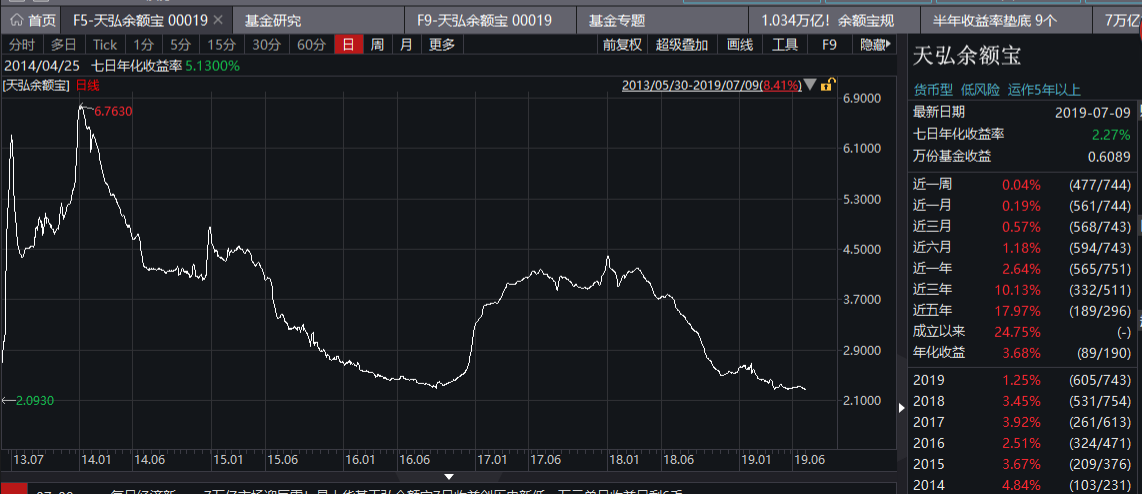The width and height of the screenshot is (1142, 494).
Task: Click the 低风险 tag
Action: coord(980,90)
